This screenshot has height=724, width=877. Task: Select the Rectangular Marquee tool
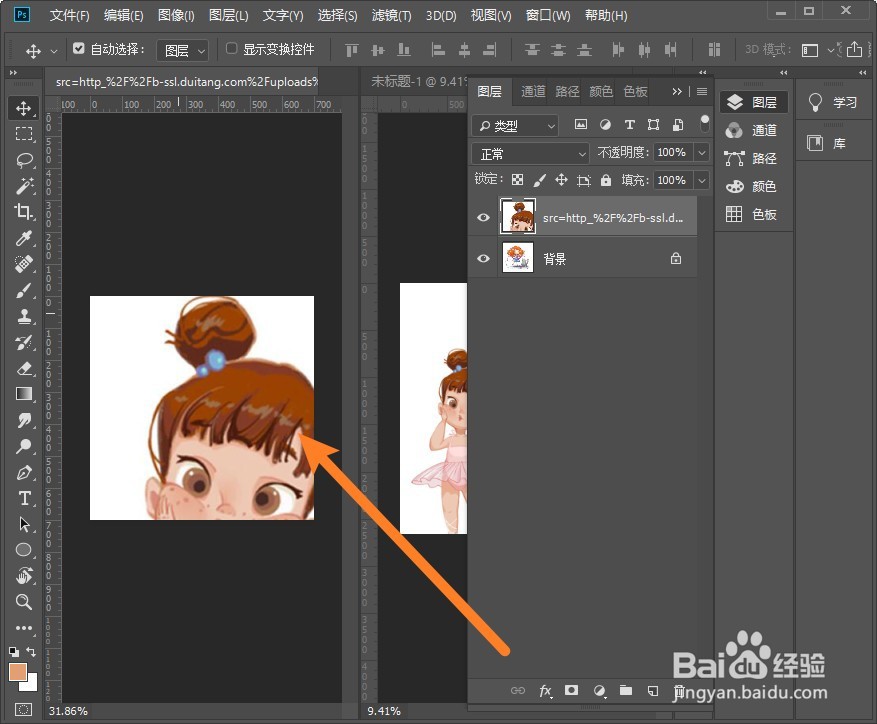(x=23, y=134)
